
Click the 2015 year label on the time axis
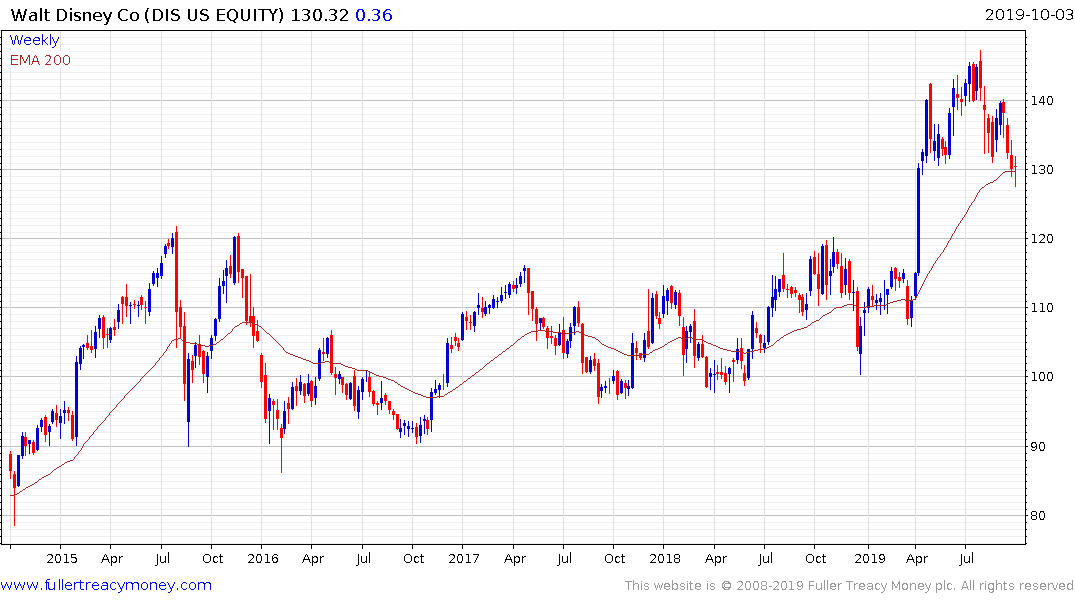click(62, 558)
